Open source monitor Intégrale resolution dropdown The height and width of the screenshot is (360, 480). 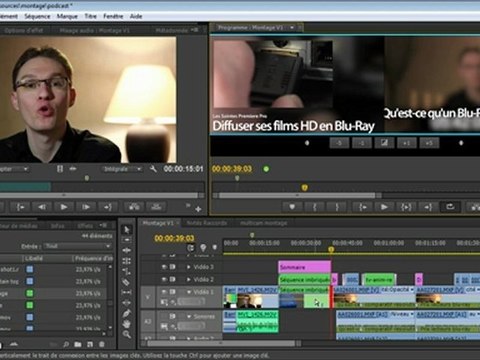coord(122,169)
